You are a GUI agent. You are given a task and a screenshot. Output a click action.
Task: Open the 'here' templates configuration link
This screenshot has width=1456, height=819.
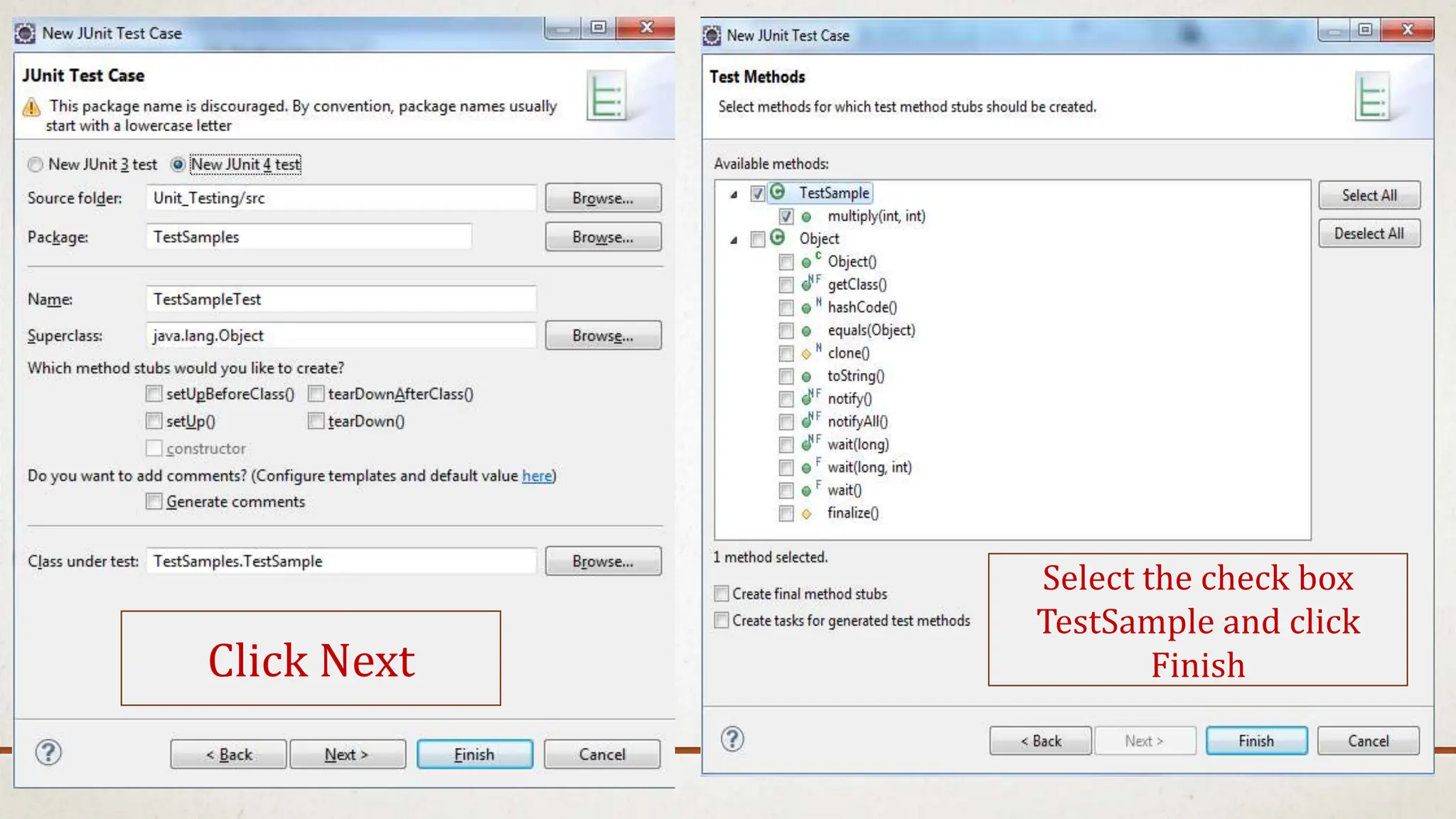tap(537, 476)
